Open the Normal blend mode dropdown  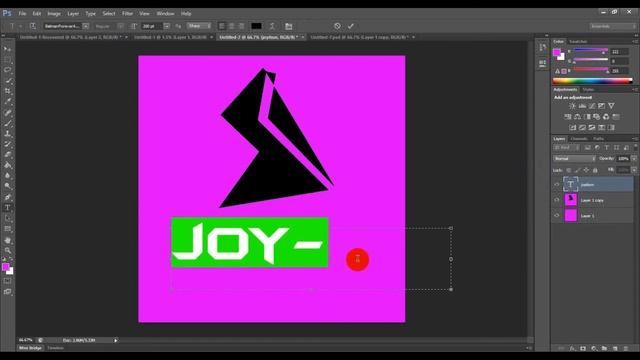tap(574, 158)
